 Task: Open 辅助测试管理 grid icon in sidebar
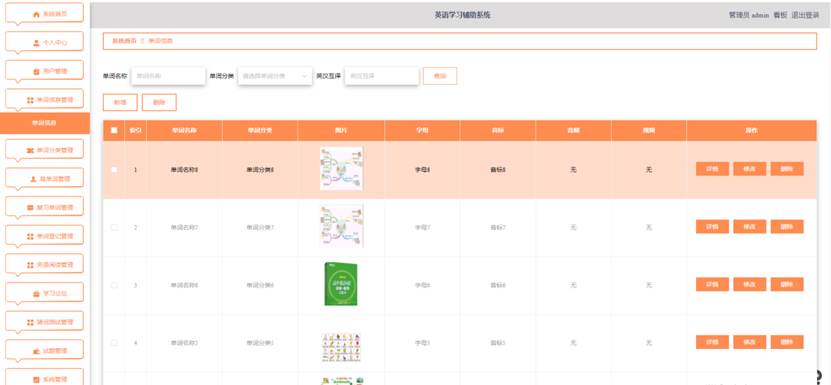click(x=30, y=322)
